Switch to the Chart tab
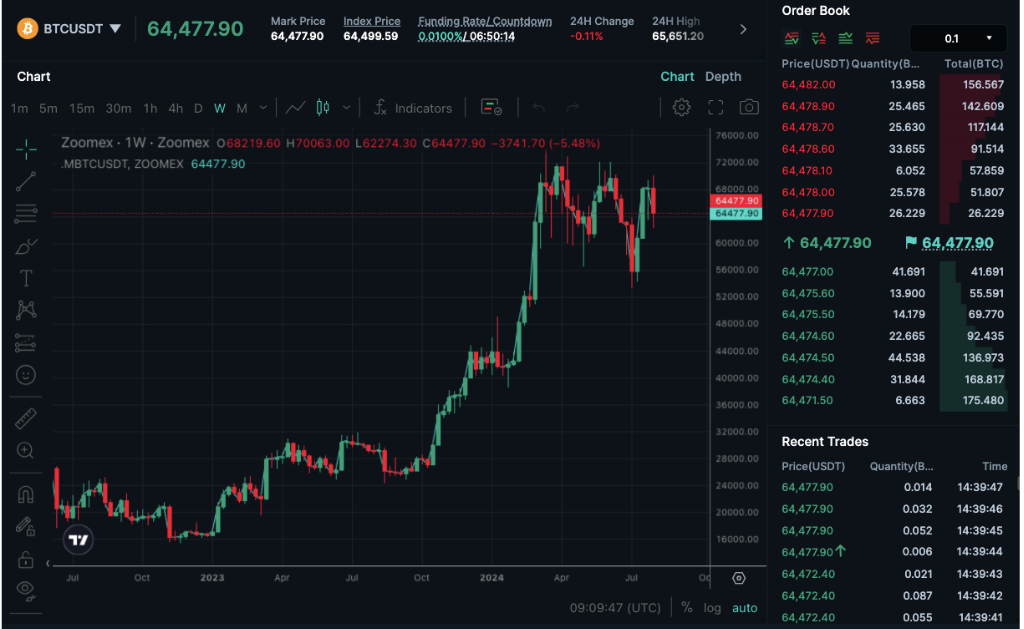Image resolution: width=1024 pixels, height=629 pixels. (x=677, y=76)
